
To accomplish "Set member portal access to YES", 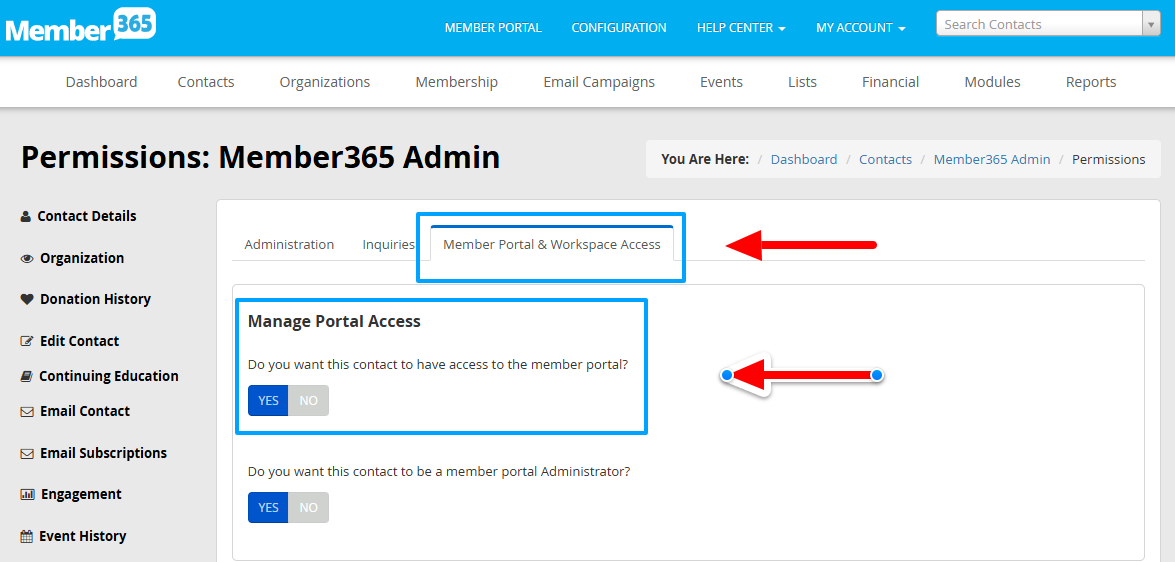I will [x=268, y=401].
